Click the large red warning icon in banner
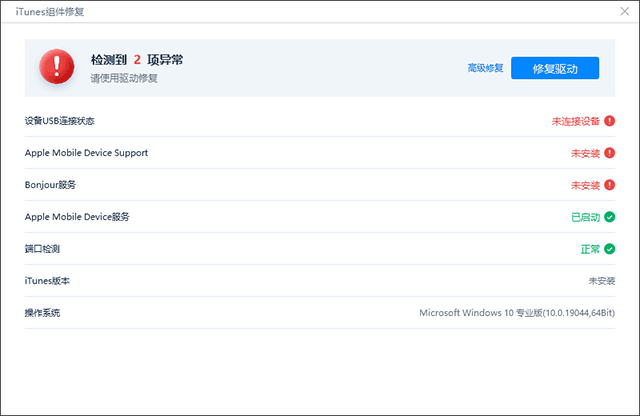The image size is (640, 416). click(x=57, y=67)
